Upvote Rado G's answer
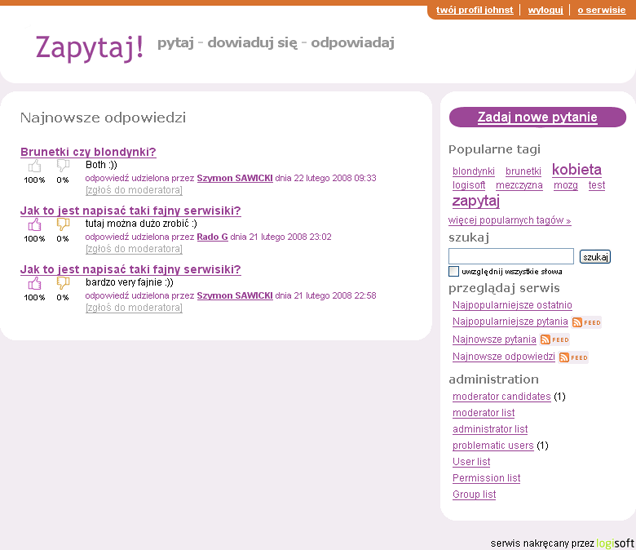This screenshot has width=636, height=550. tap(35, 226)
